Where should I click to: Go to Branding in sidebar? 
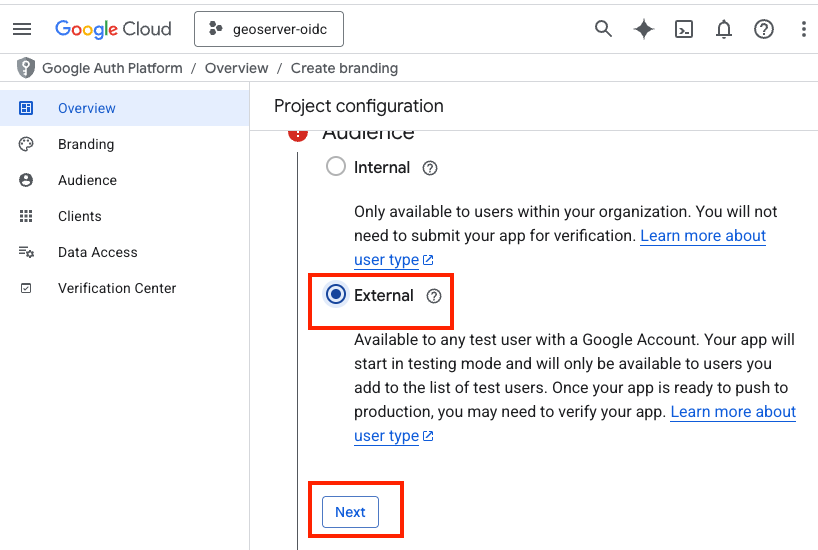[x=86, y=144]
